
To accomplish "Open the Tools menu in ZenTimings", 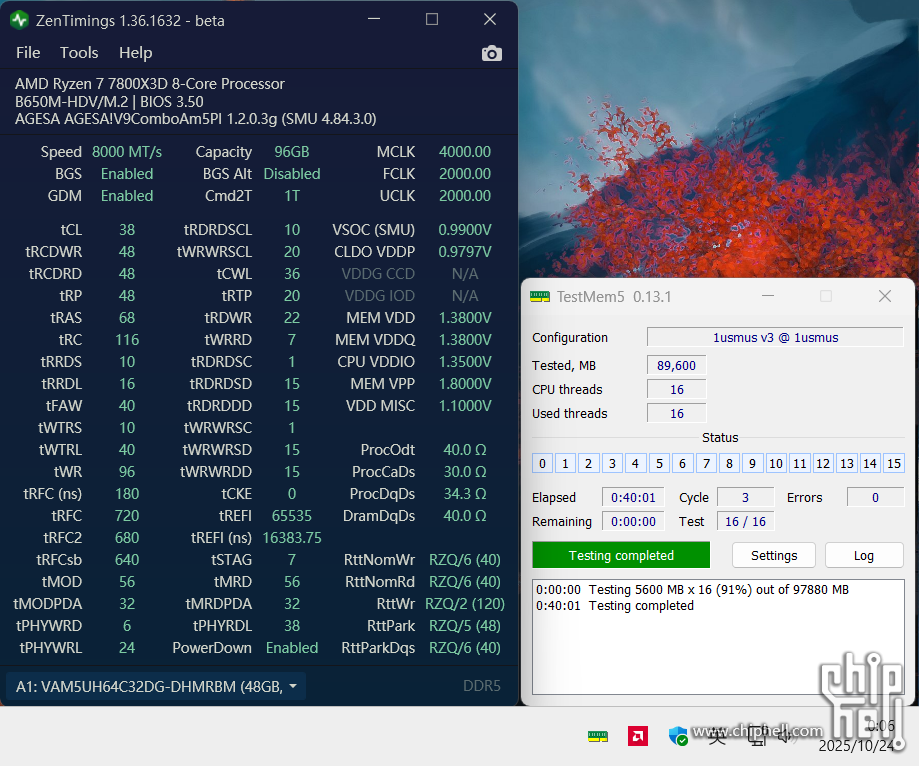I will [79, 53].
